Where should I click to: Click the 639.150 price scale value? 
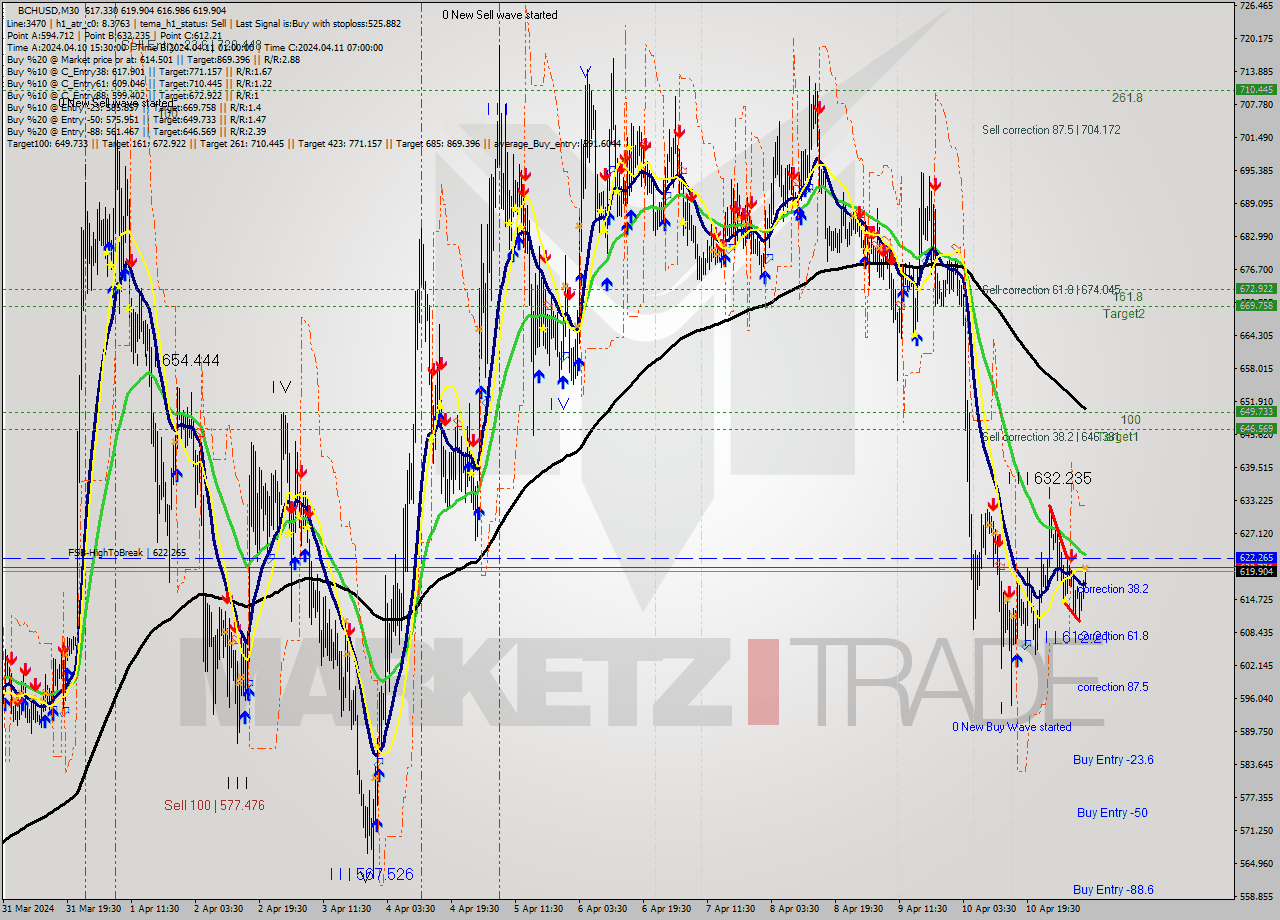[x=1257, y=468]
